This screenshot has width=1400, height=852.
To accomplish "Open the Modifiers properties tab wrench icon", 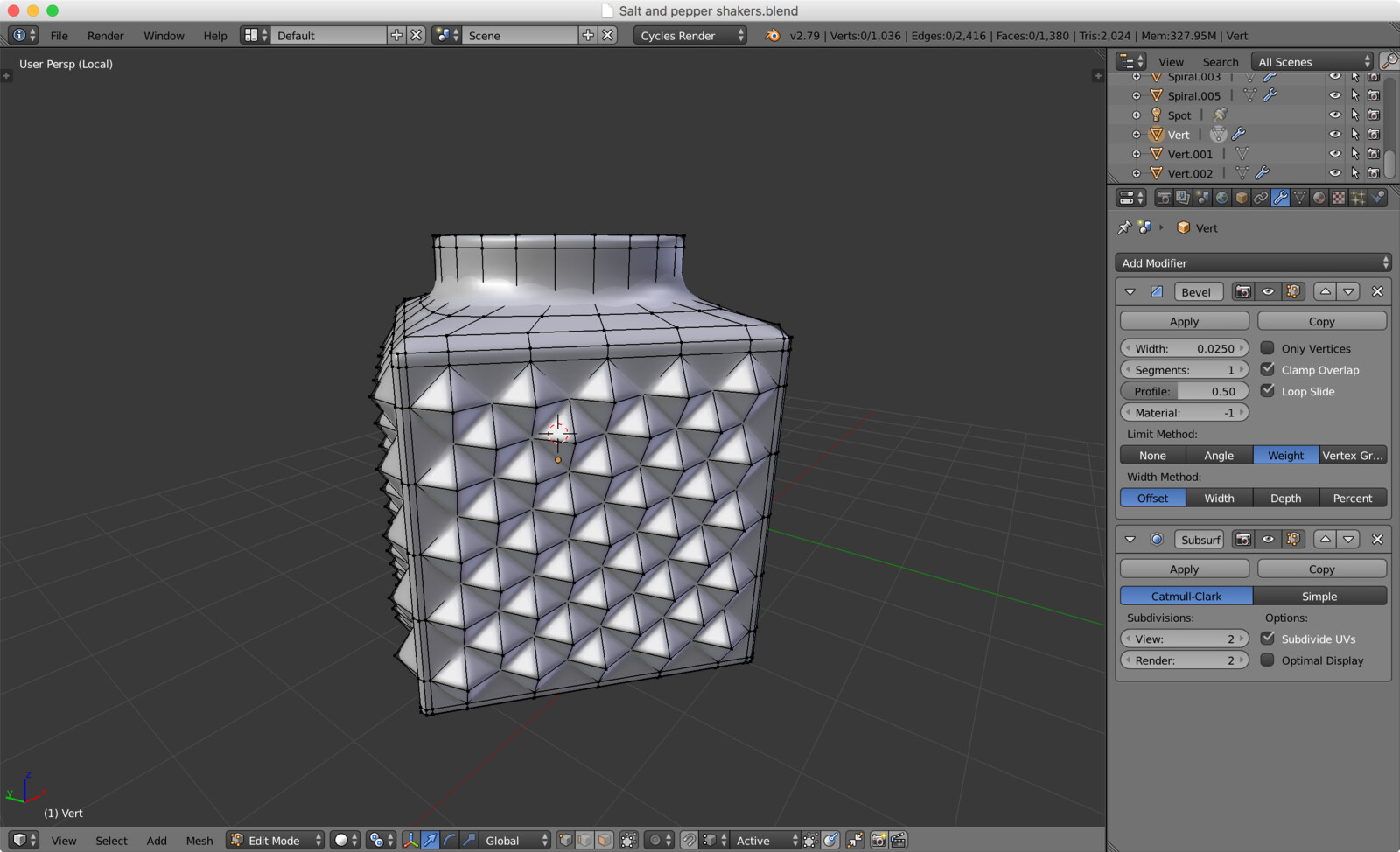I will tap(1280, 198).
